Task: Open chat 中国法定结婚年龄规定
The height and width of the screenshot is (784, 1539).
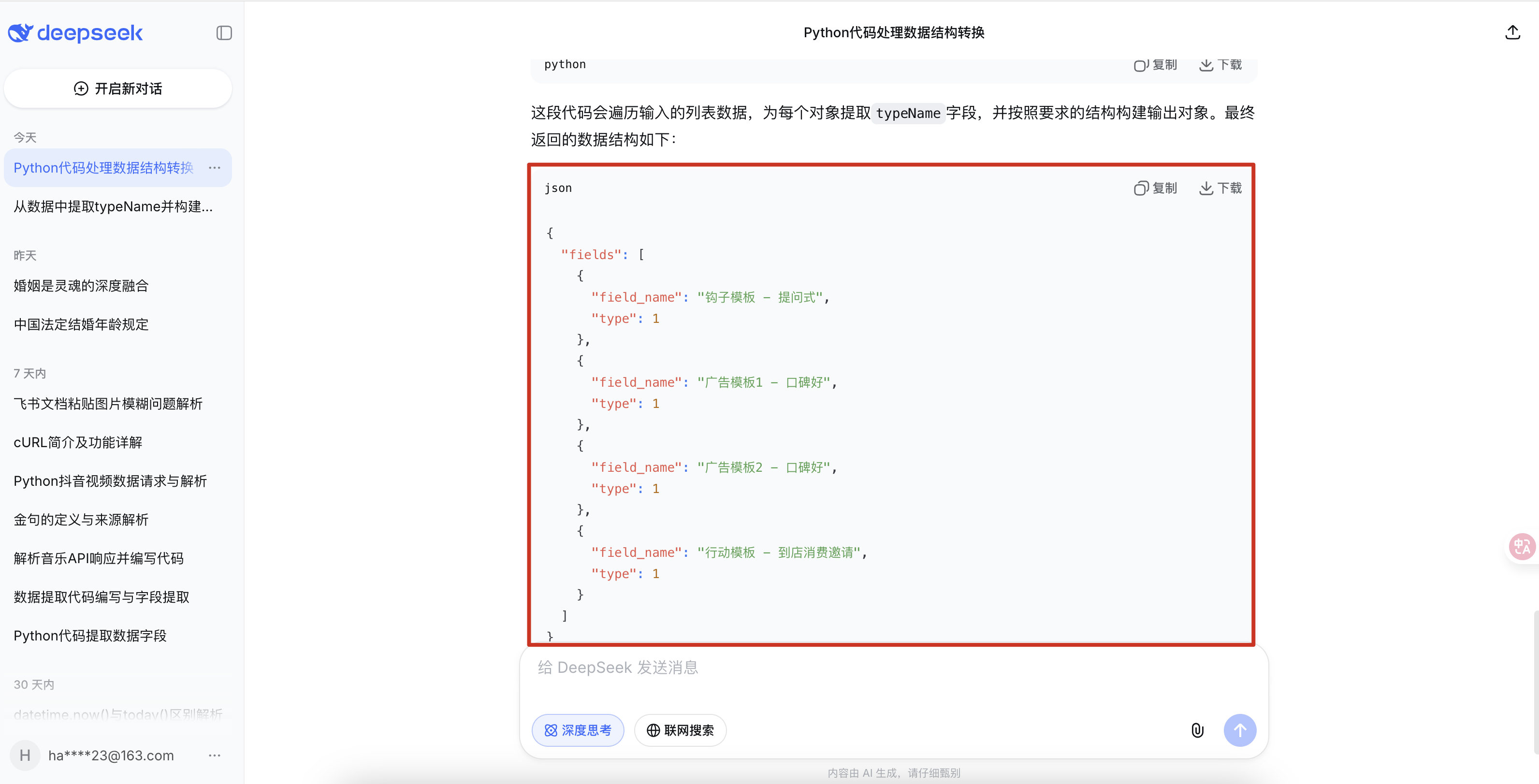Action: coord(81,324)
